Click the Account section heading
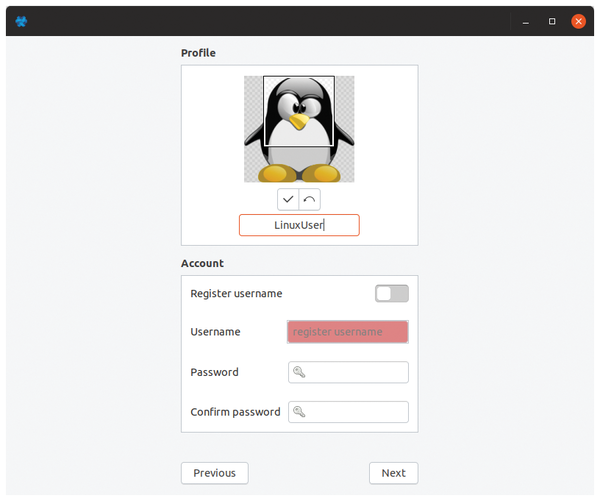 point(202,263)
